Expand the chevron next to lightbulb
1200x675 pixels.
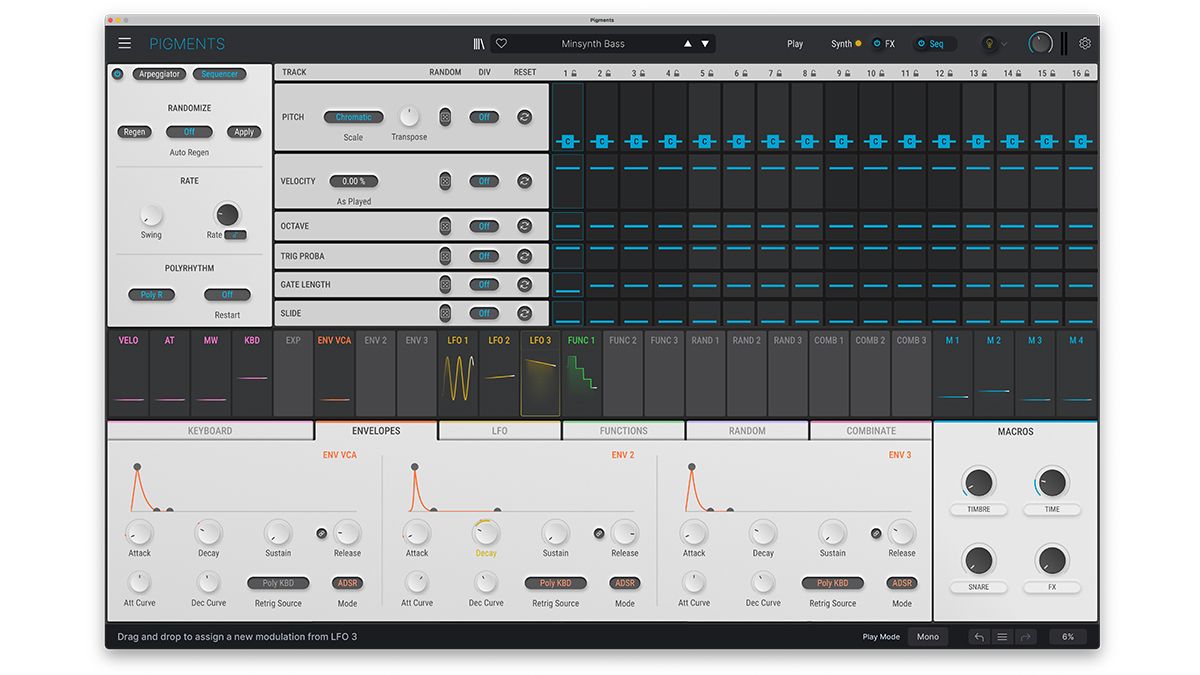[x=1004, y=44]
